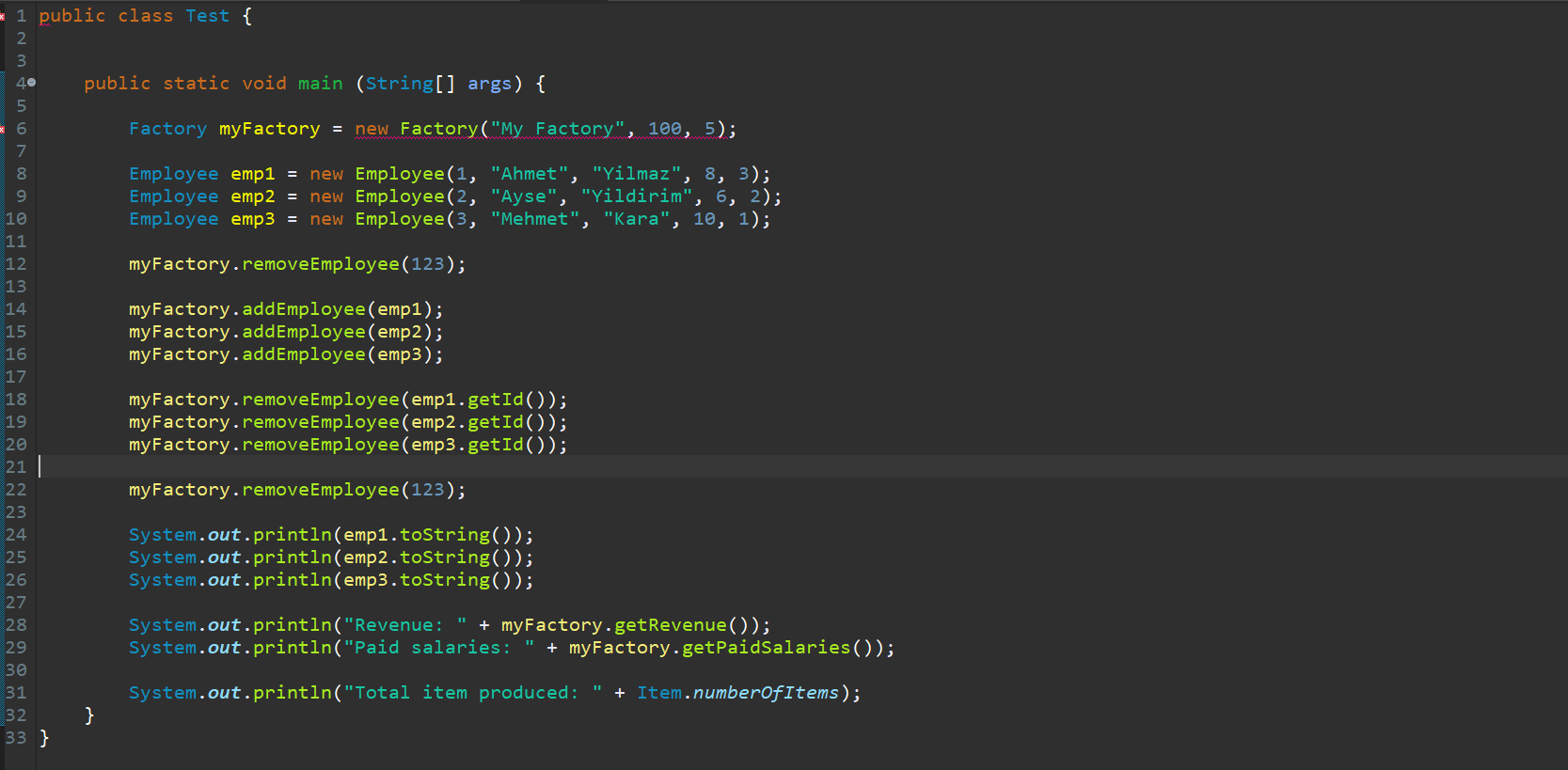This screenshot has width=1568, height=770.
Task: Click the "getPaidSalaries" method call
Action: pyautogui.click(x=767, y=648)
